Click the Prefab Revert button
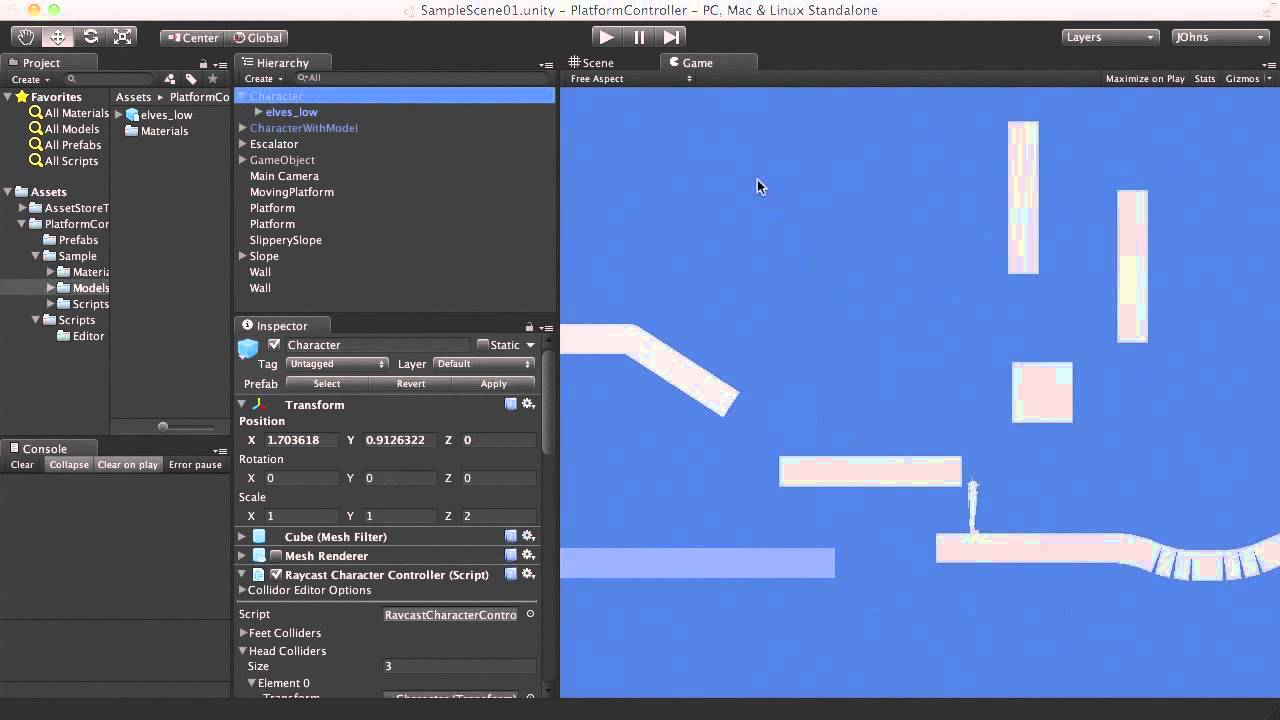 pyautogui.click(x=410, y=384)
